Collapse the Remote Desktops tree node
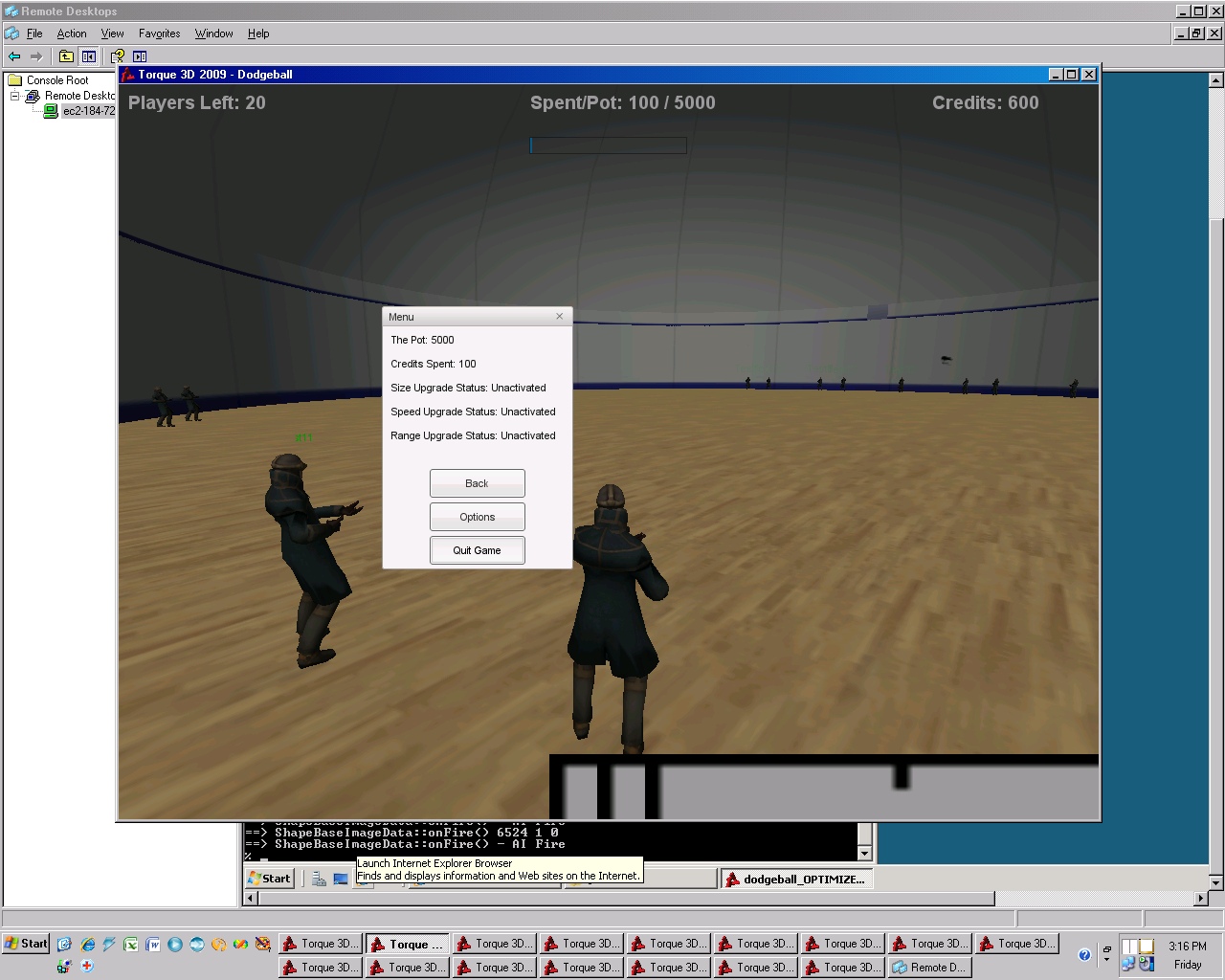1225x980 pixels. (x=15, y=96)
